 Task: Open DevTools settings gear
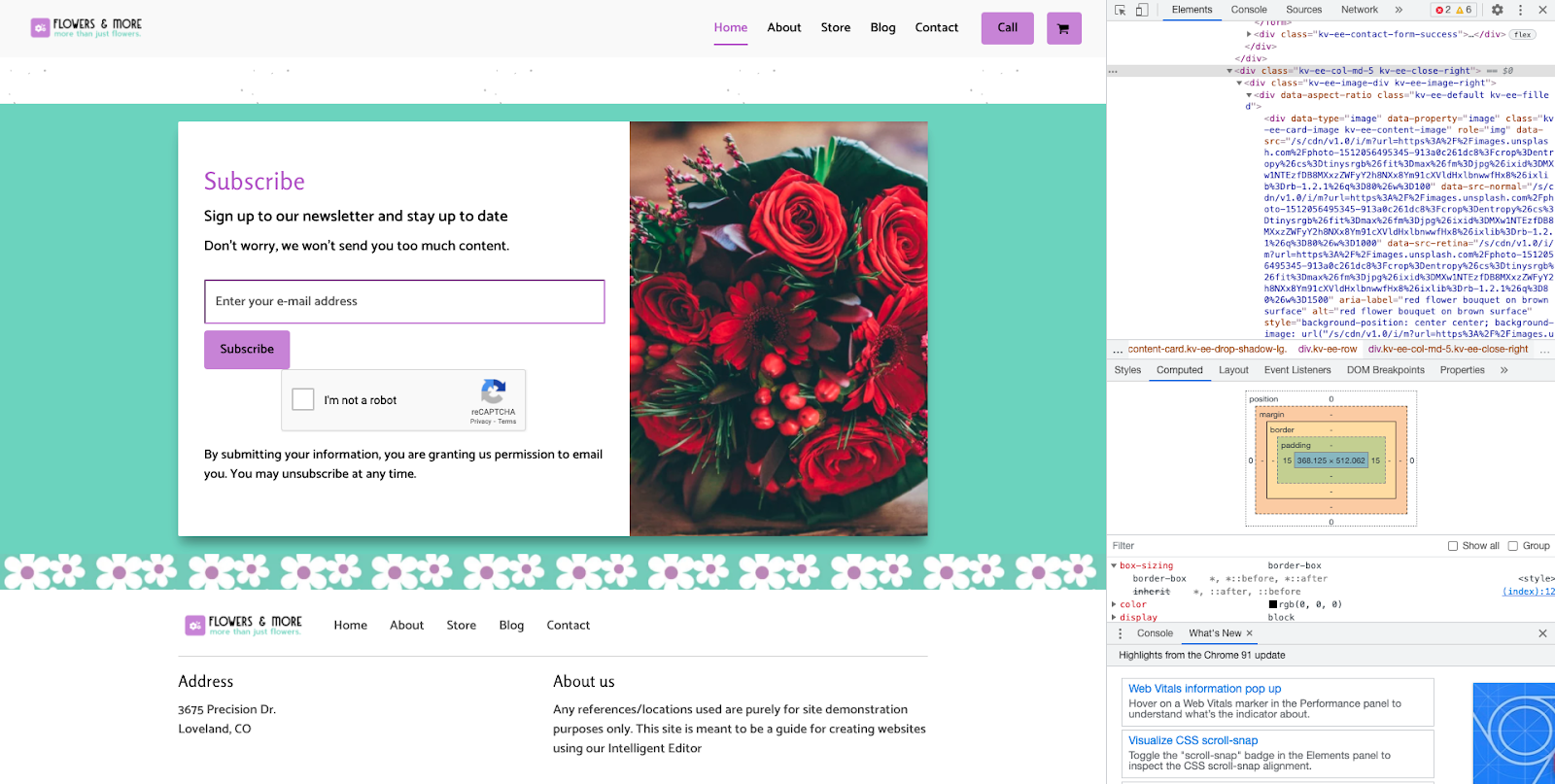[1498, 10]
